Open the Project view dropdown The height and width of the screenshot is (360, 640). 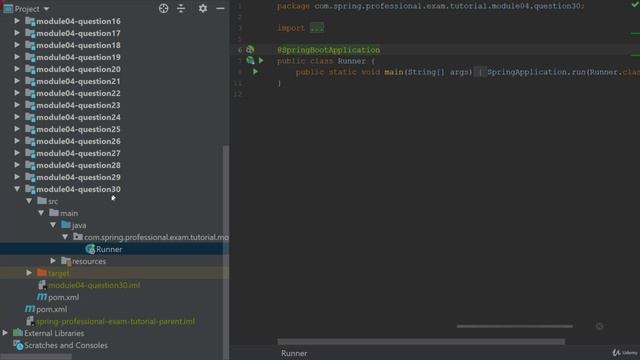(x=46, y=9)
